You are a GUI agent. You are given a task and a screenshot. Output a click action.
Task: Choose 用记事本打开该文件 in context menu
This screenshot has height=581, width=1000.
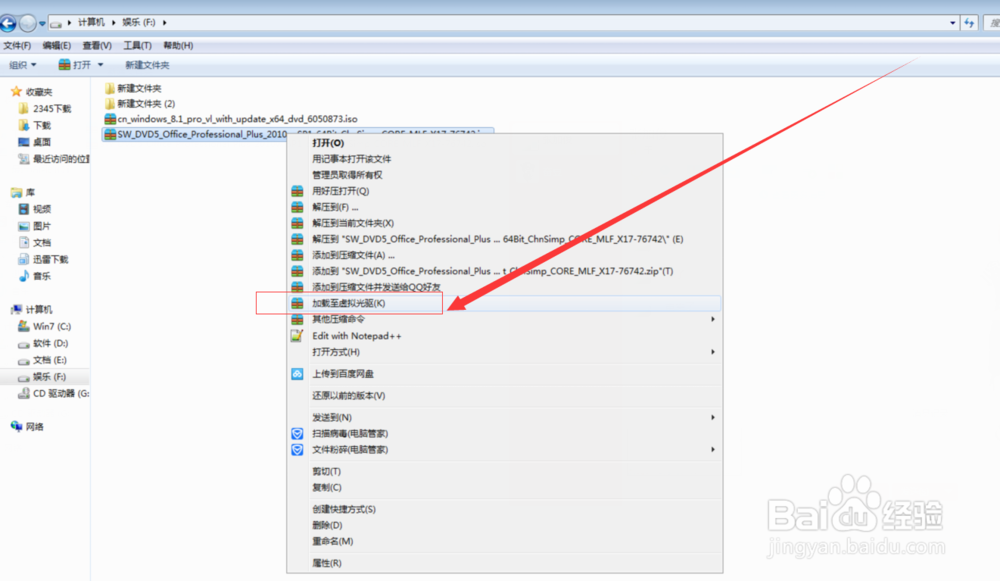[x=351, y=159]
